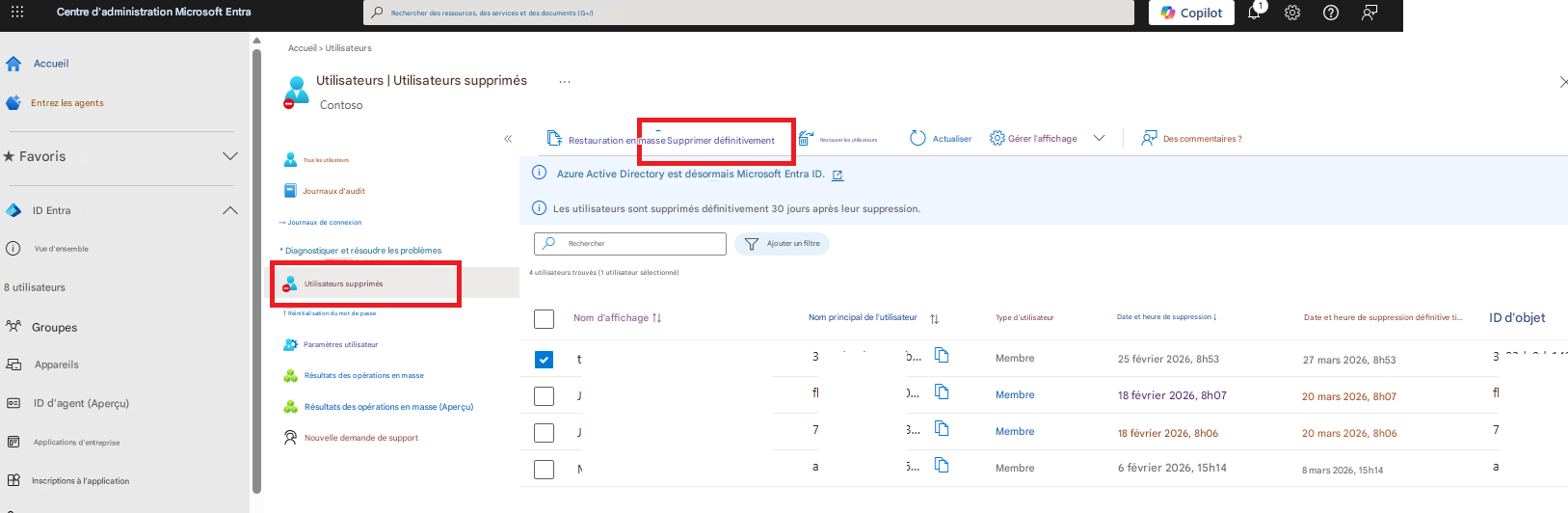Copy UPN in the 6 février row
Viewport: 1568px width, 513px height.
[942, 465]
